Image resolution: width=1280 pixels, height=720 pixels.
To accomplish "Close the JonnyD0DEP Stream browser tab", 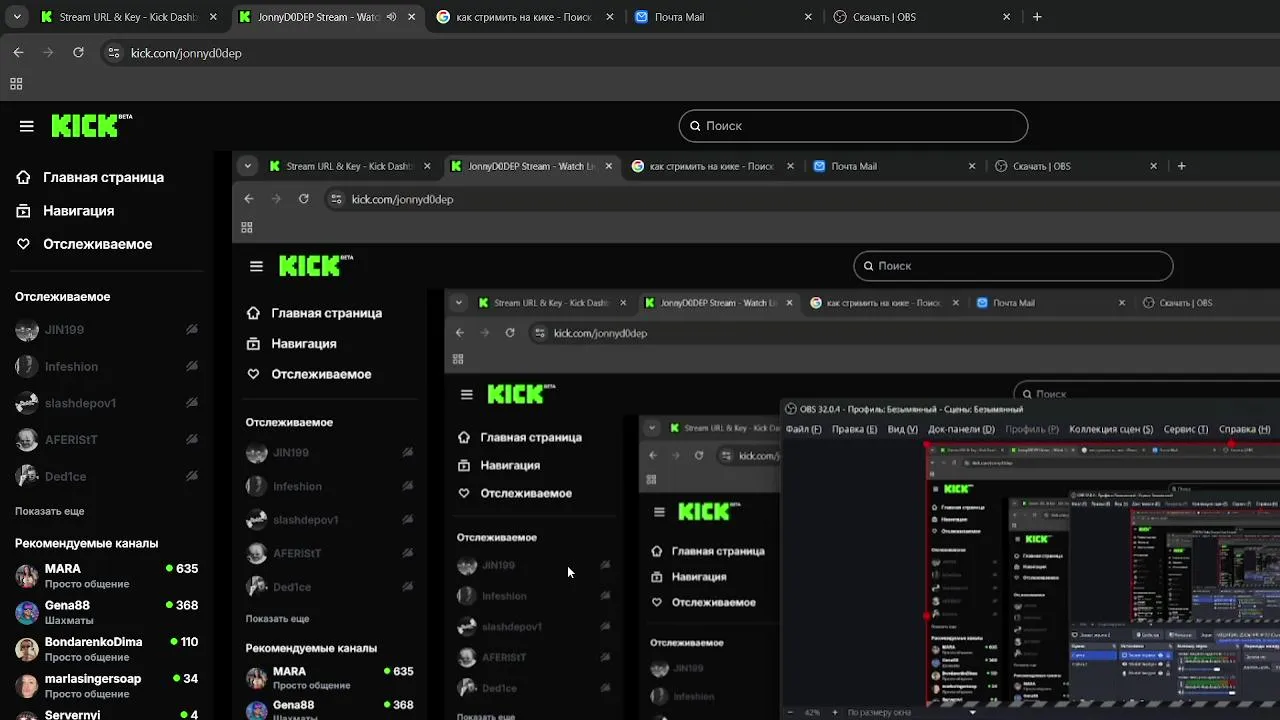I will (411, 17).
